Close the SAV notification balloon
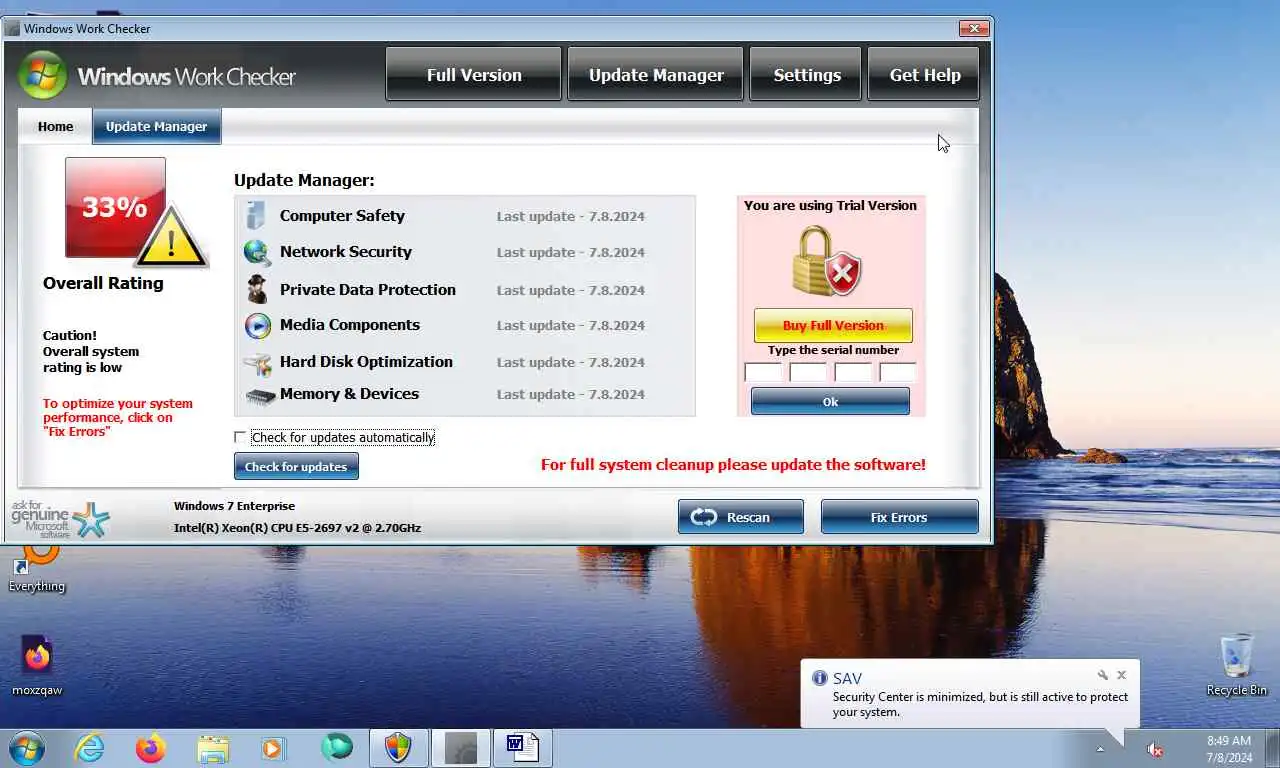The height and width of the screenshot is (768, 1280). [x=1122, y=675]
